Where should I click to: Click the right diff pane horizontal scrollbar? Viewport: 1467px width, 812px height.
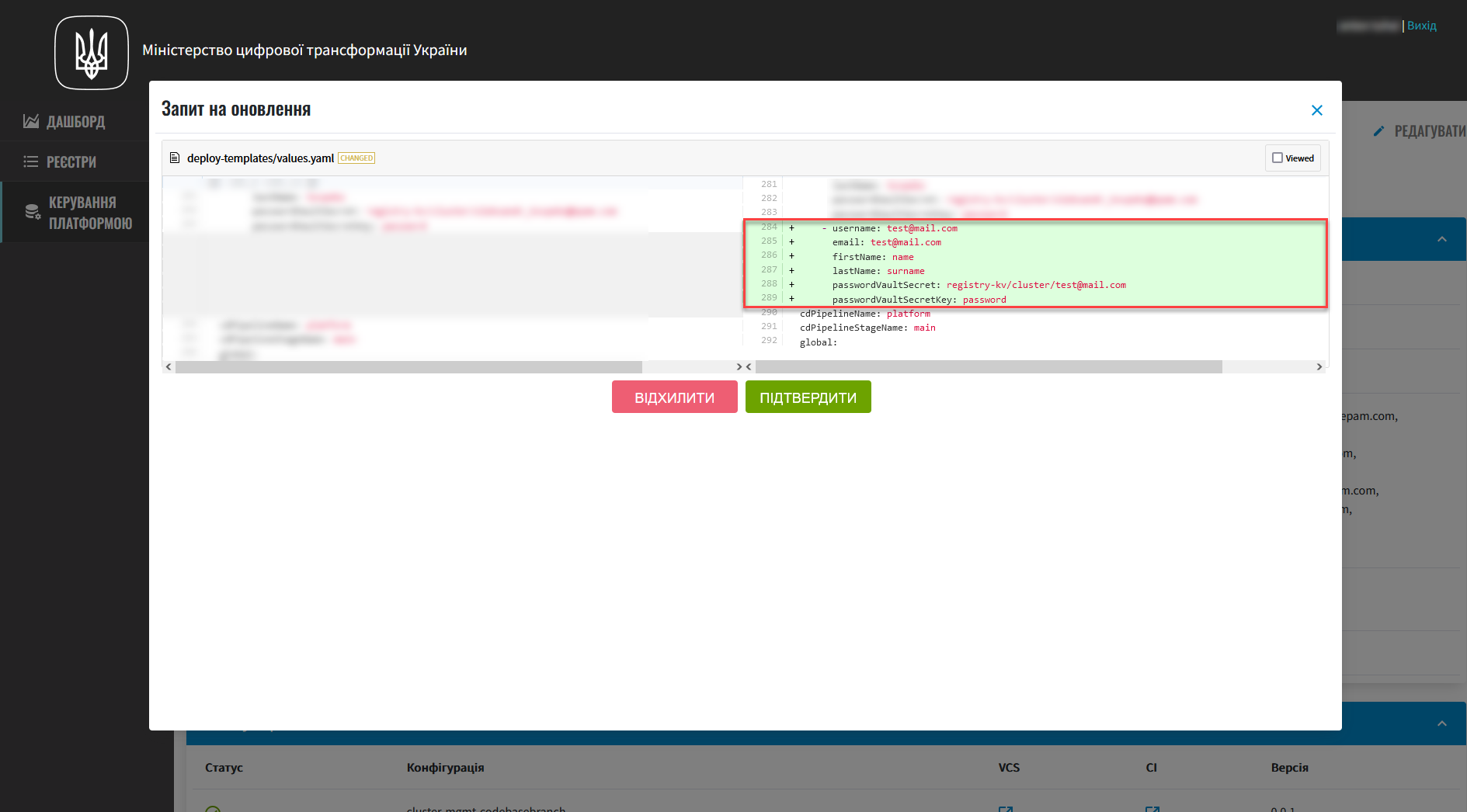989,366
